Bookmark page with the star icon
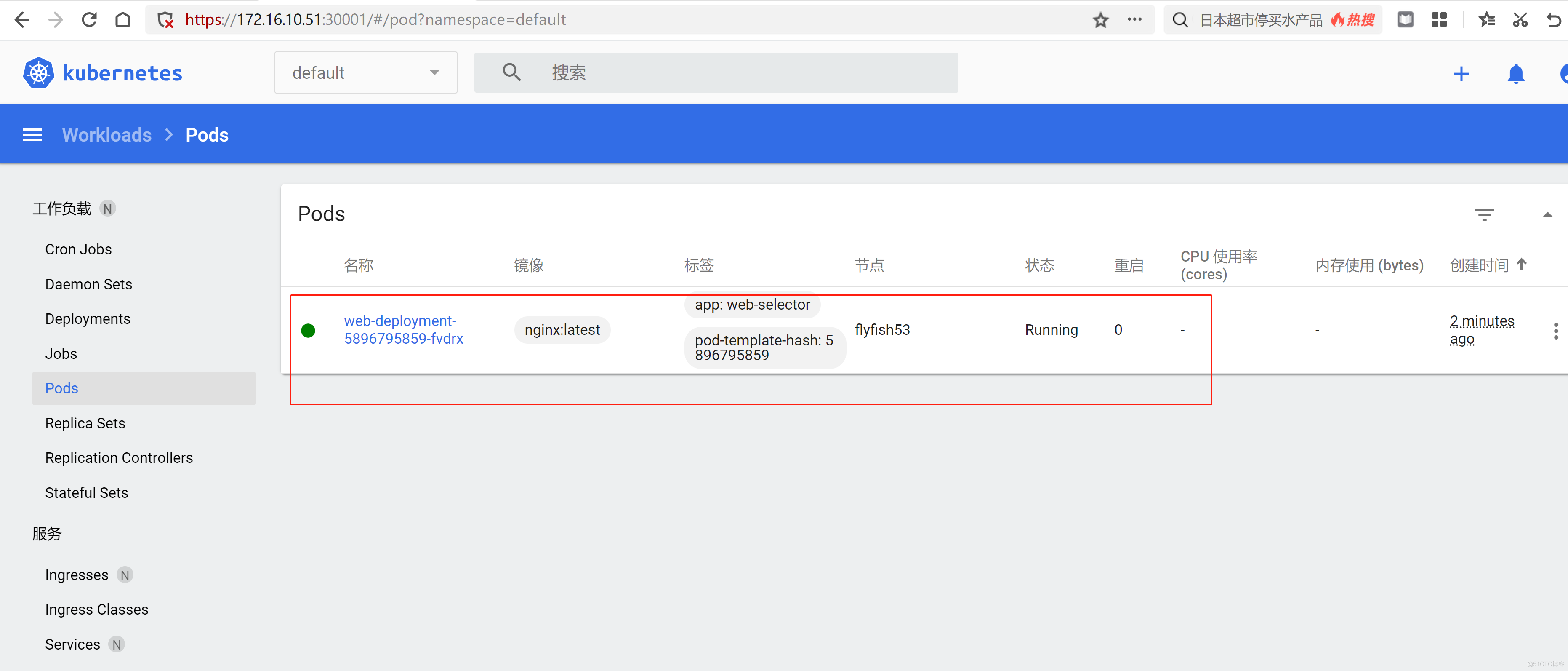This screenshot has width=1568, height=671. point(1100,20)
